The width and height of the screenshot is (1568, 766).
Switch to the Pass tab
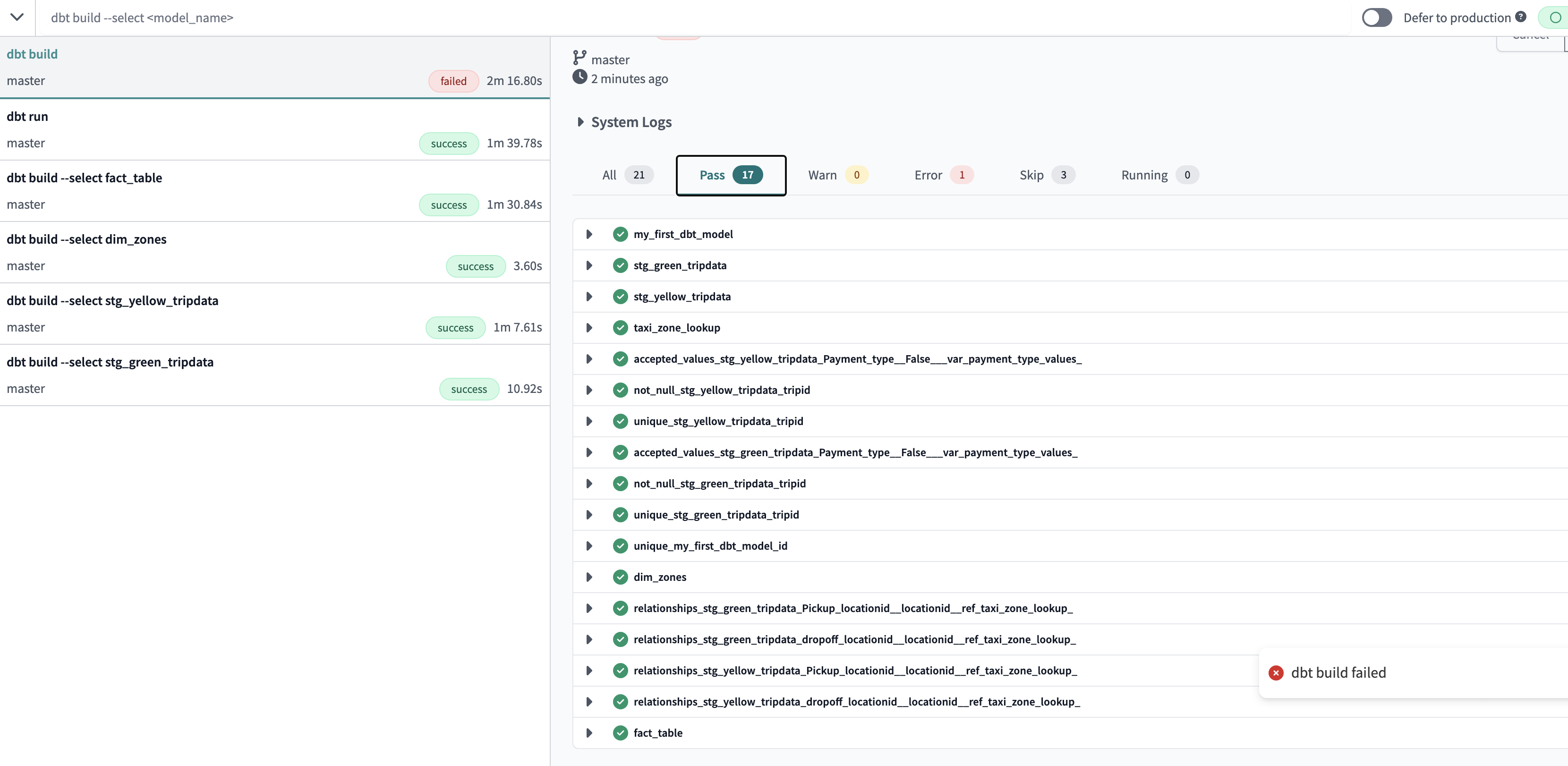(731, 175)
